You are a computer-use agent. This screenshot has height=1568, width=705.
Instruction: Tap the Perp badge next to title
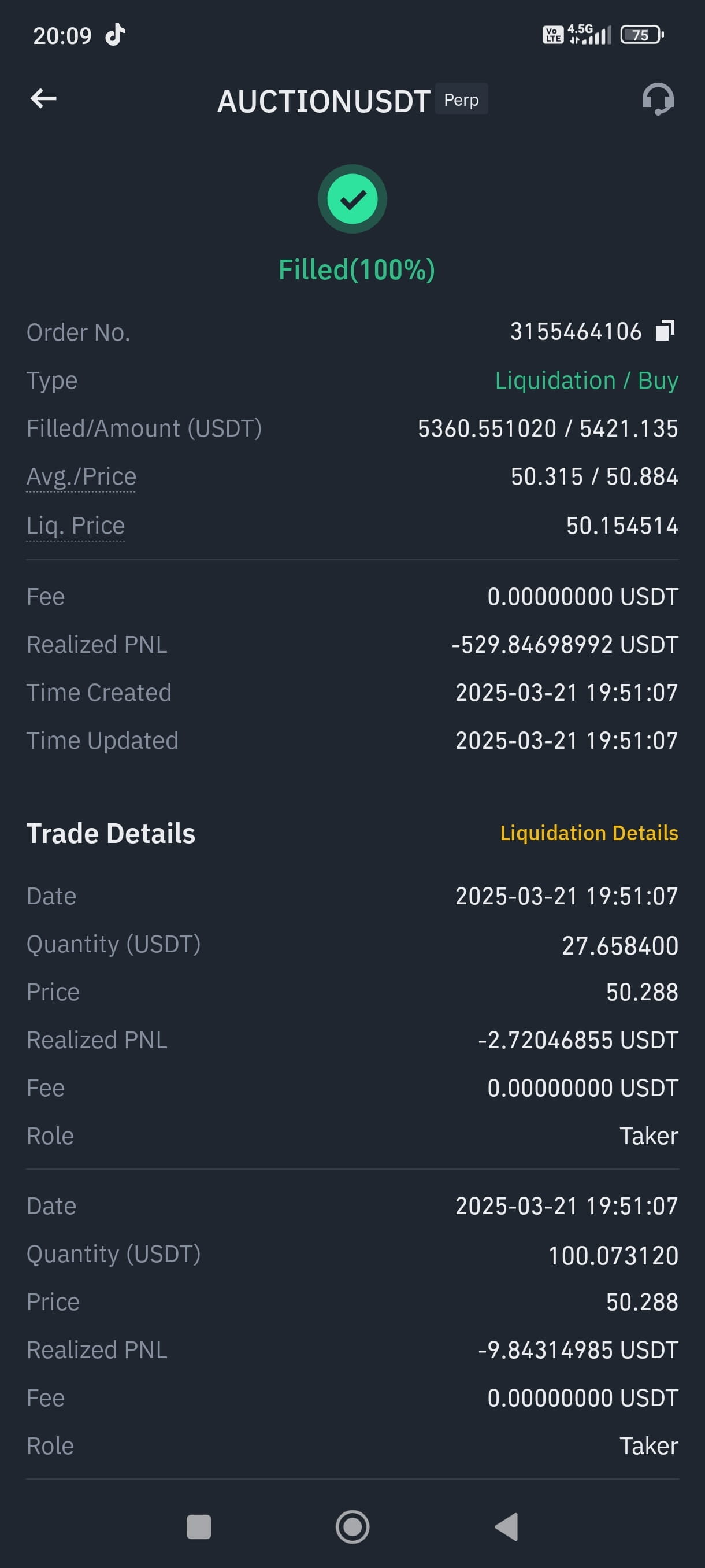[461, 99]
